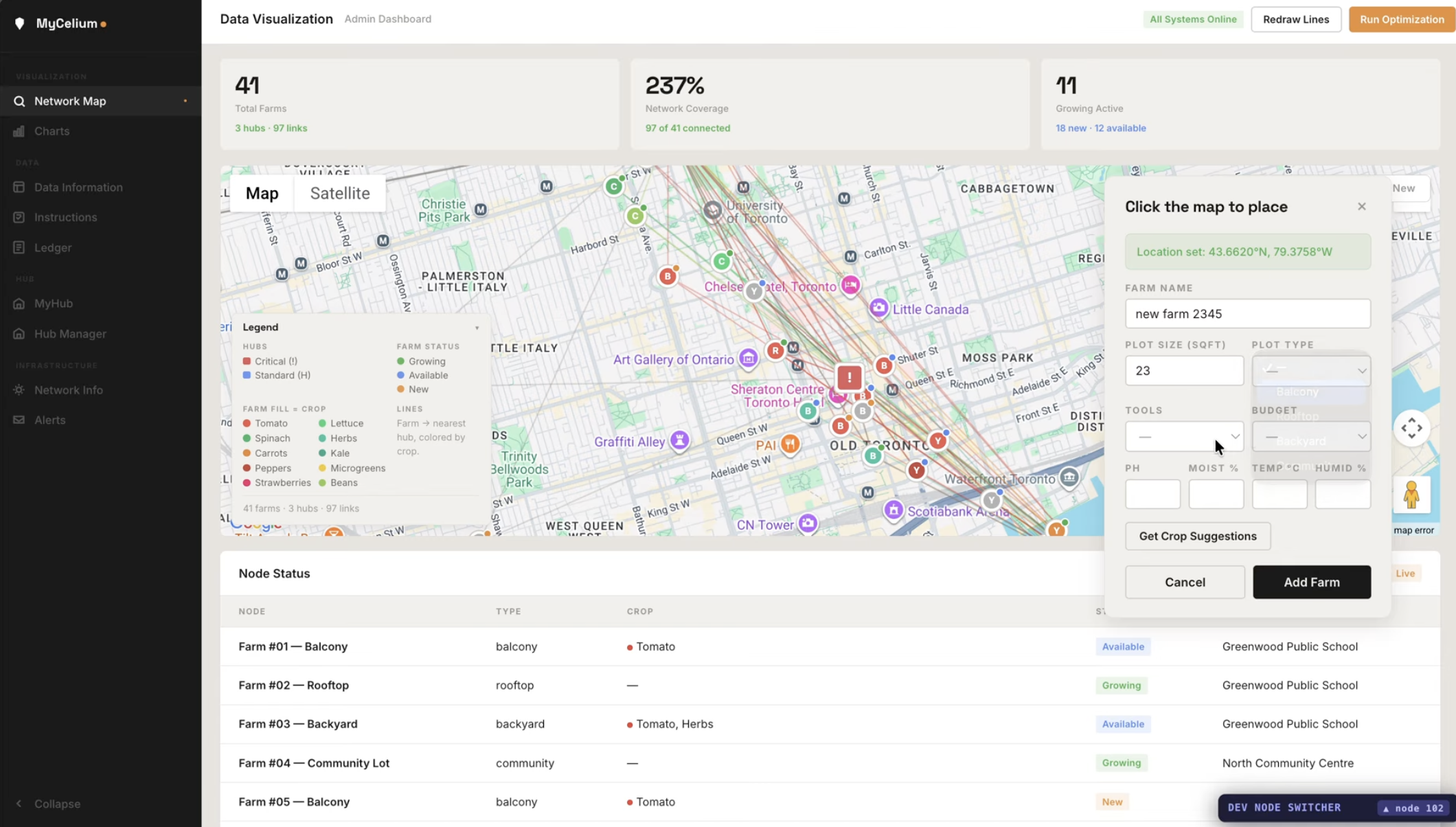The height and width of the screenshot is (827, 1456).
Task: Open the Plot Type dropdown
Action: tap(1311, 371)
